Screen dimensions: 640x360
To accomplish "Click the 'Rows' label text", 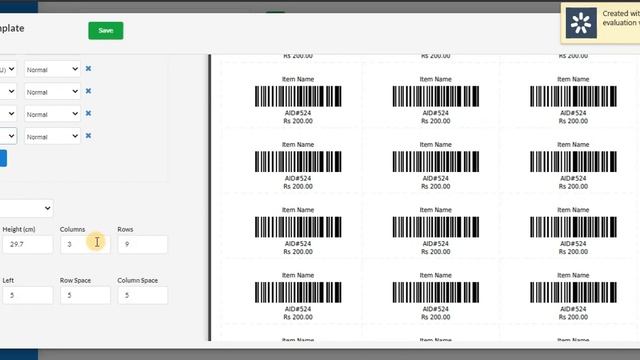I will pos(125,229).
